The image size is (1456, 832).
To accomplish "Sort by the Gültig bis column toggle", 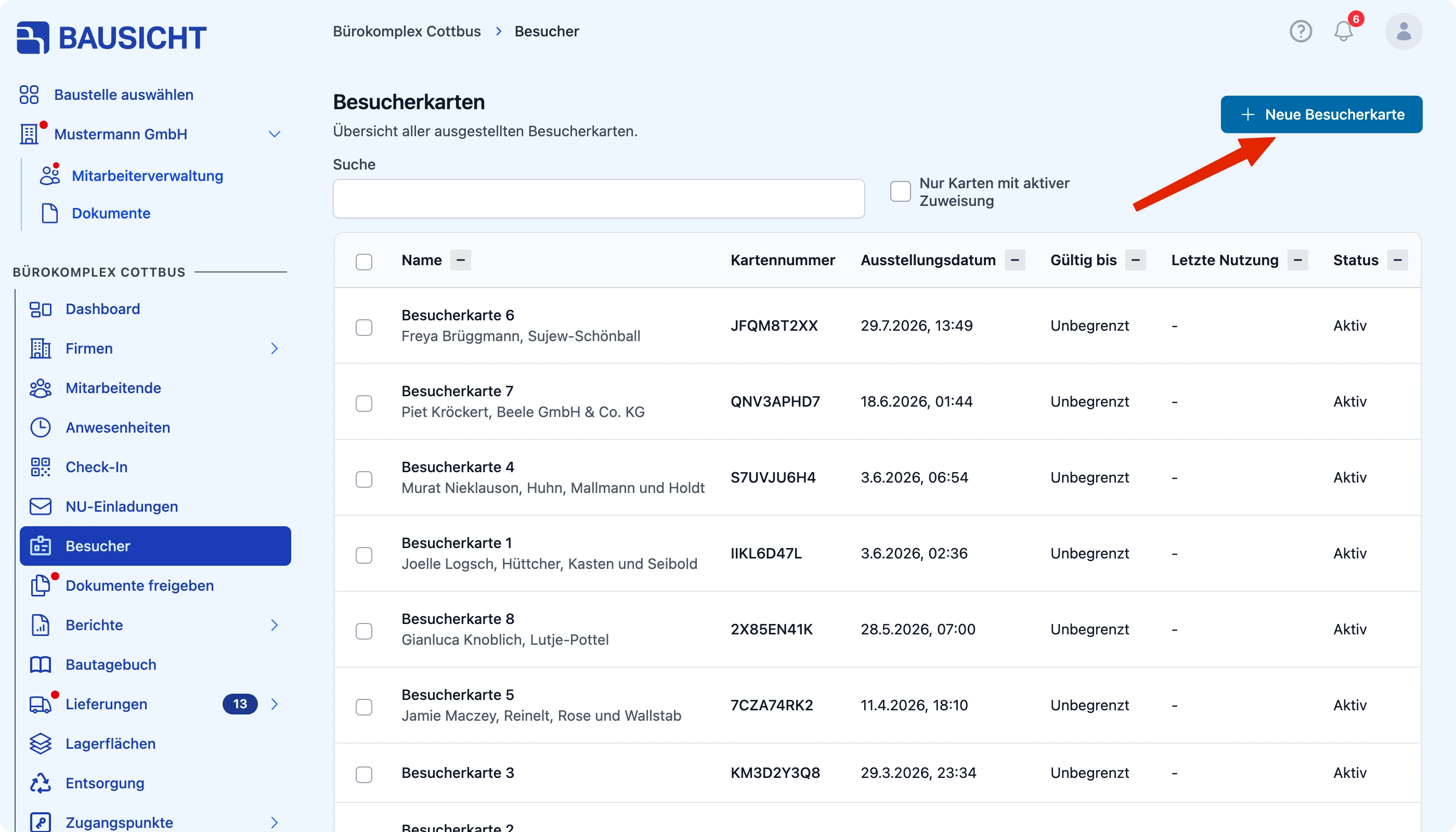I will pyautogui.click(x=1136, y=260).
